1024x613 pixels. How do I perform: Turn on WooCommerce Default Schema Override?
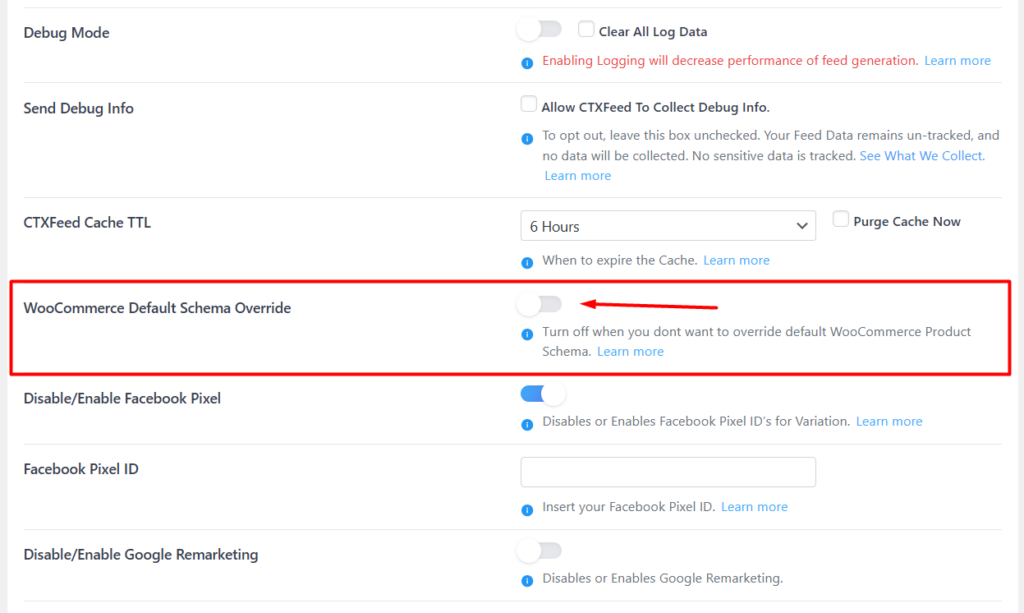[x=539, y=304]
